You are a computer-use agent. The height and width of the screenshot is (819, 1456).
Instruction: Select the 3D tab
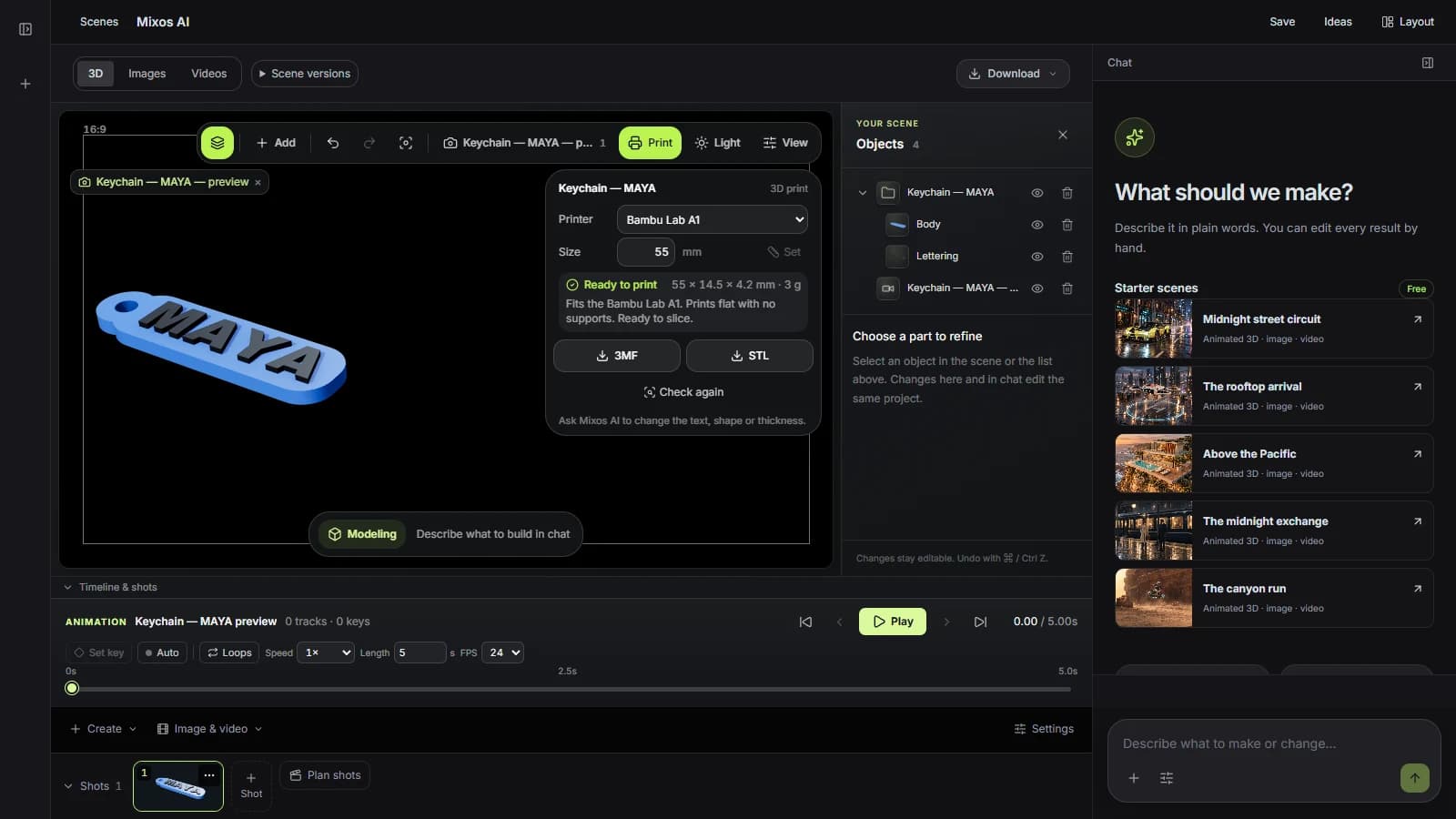96,74
